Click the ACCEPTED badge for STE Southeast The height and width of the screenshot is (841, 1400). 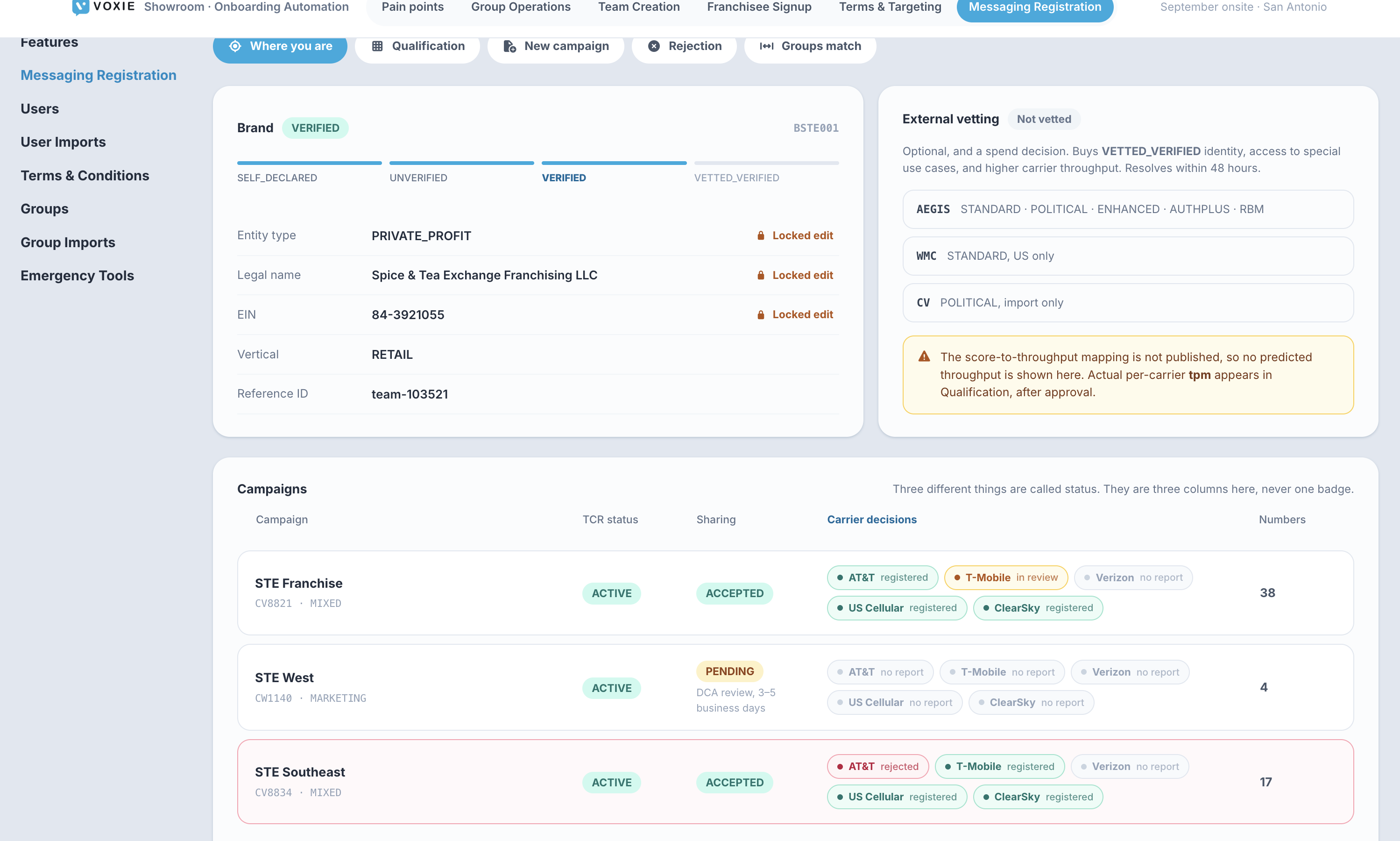point(735,783)
